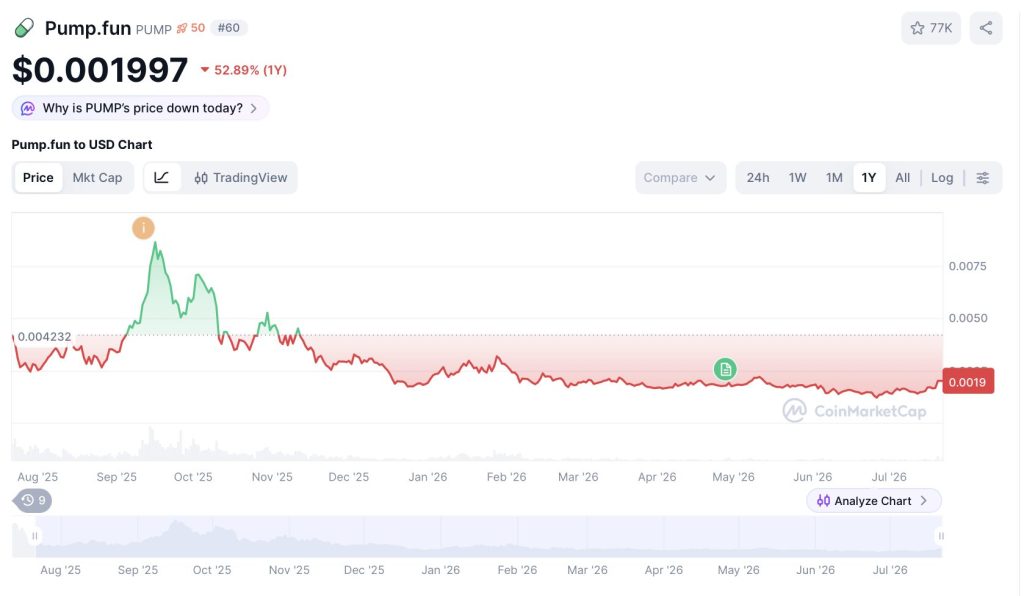
Task: Switch chart to TradingView mode
Action: click(240, 178)
